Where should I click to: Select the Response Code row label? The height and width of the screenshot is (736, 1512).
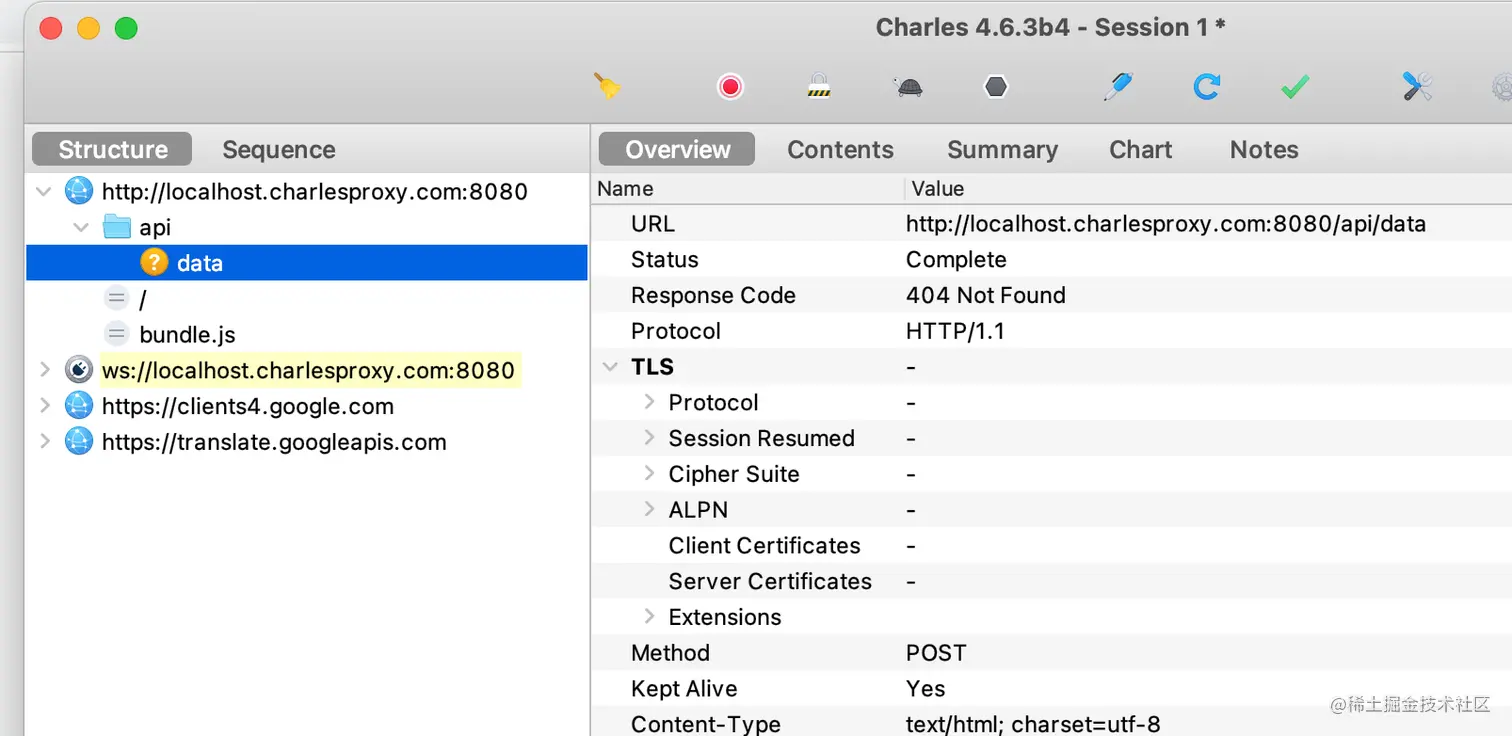(713, 296)
